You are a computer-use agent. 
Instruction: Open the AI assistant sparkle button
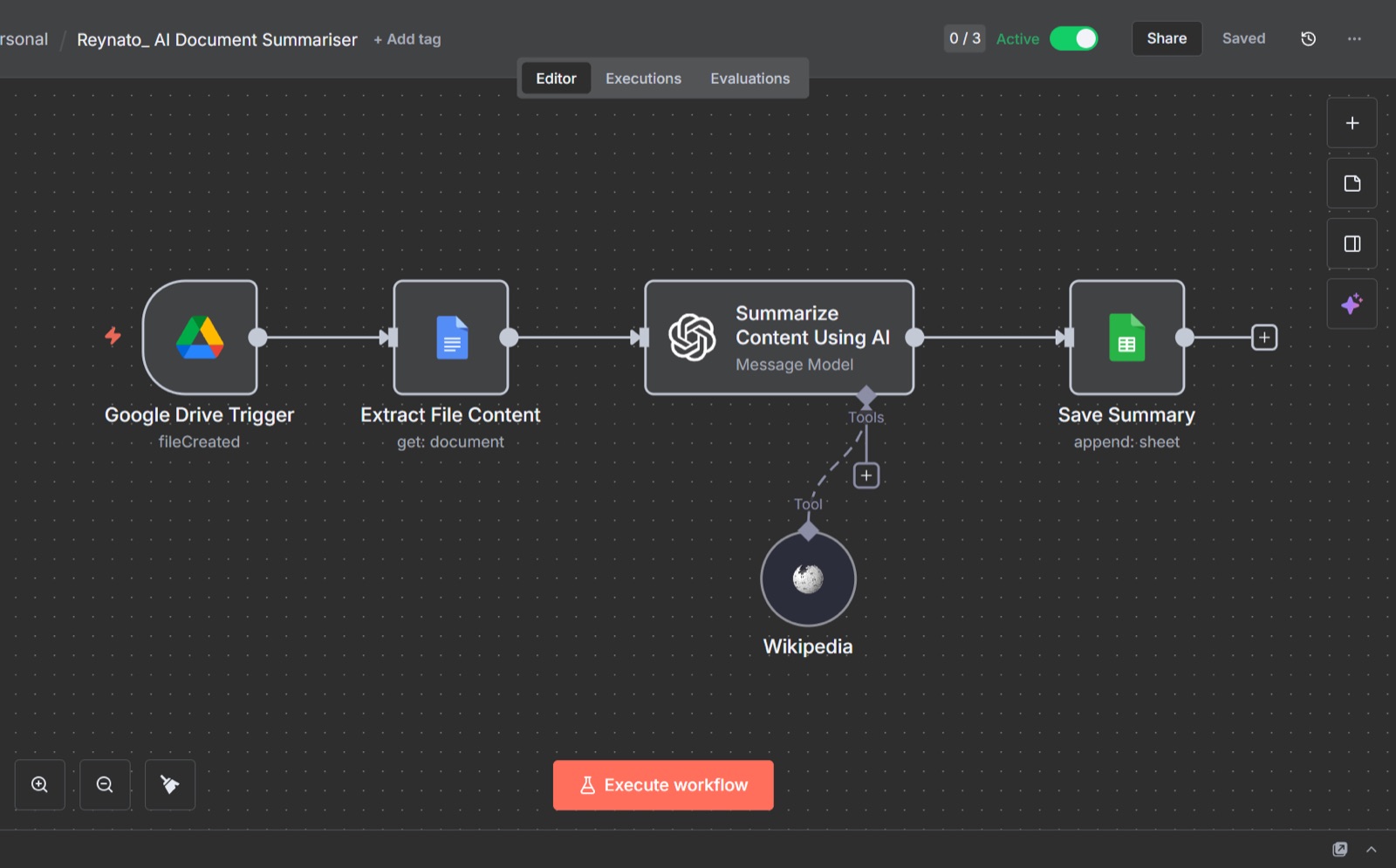pyautogui.click(x=1352, y=304)
